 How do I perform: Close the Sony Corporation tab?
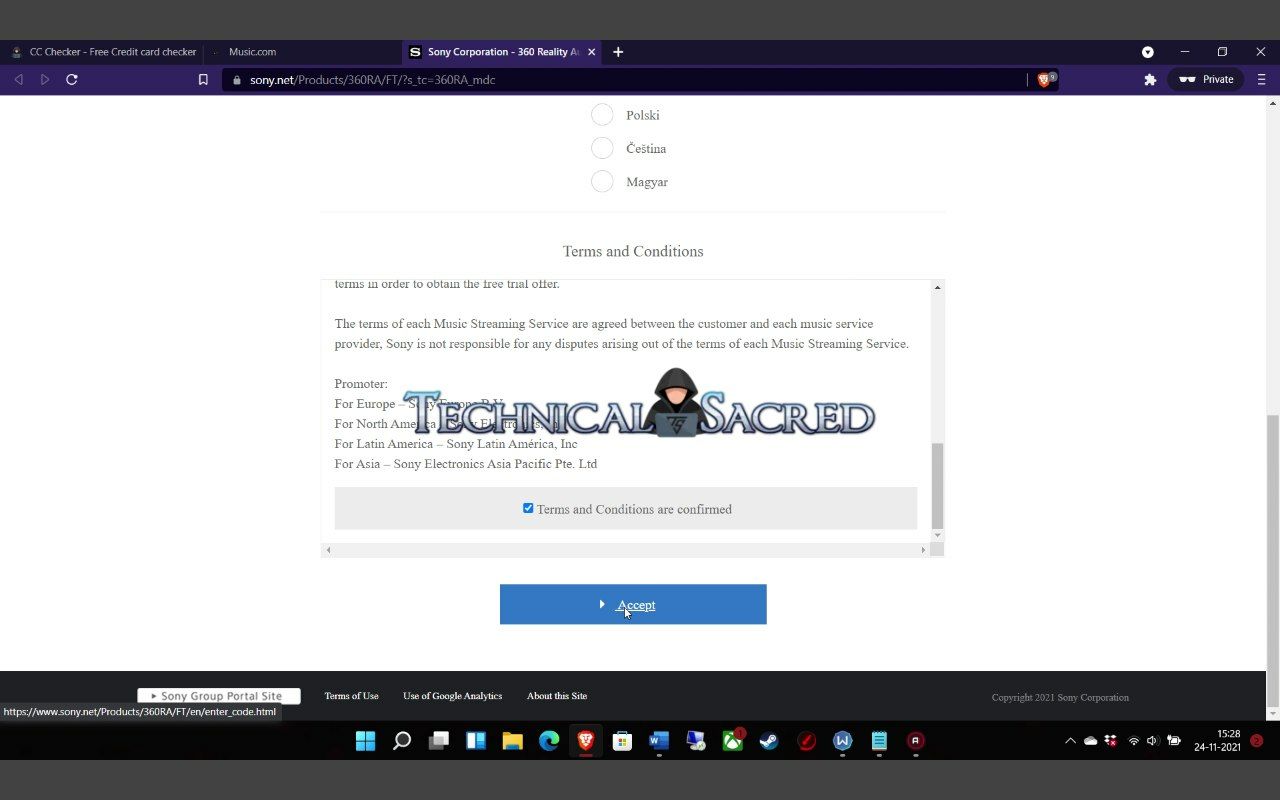pos(592,52)
